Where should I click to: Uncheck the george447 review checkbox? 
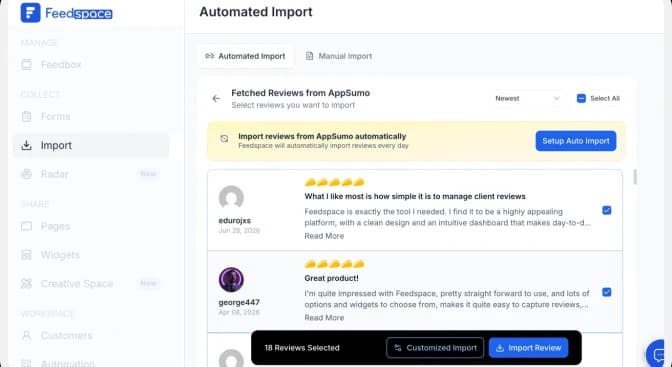tap(606, 292)
